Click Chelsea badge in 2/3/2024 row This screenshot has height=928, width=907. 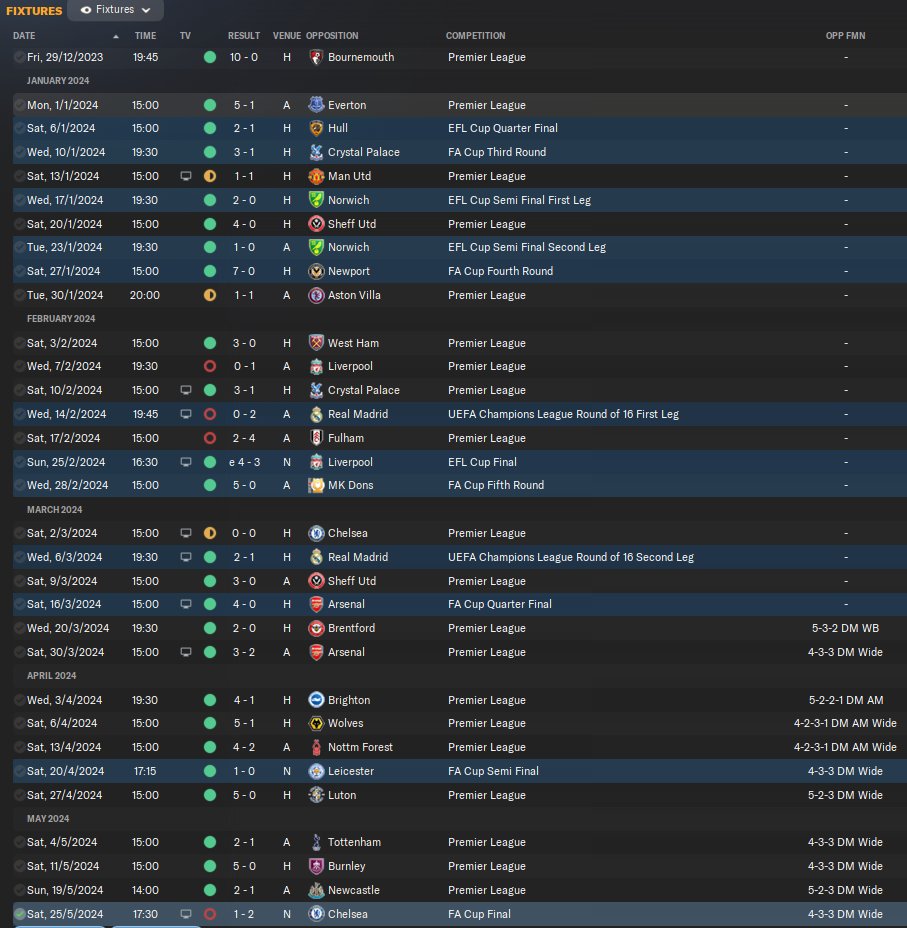(317, 533)
